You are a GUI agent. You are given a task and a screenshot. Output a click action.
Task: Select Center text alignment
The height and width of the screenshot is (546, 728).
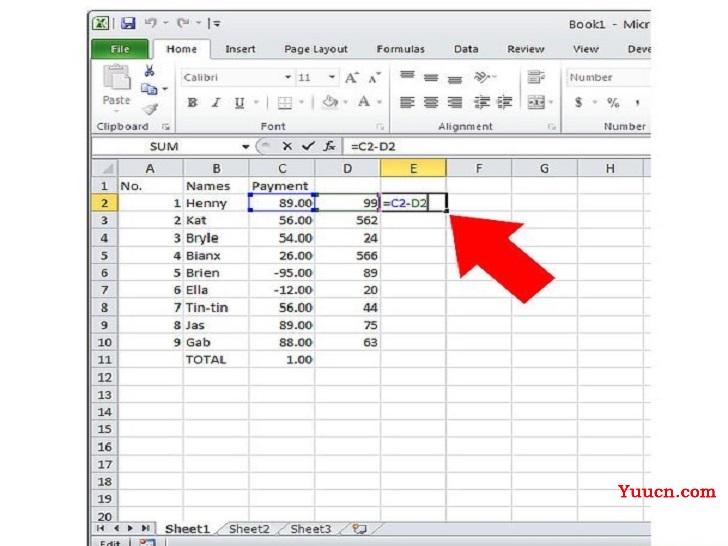[x=431, y=102]
